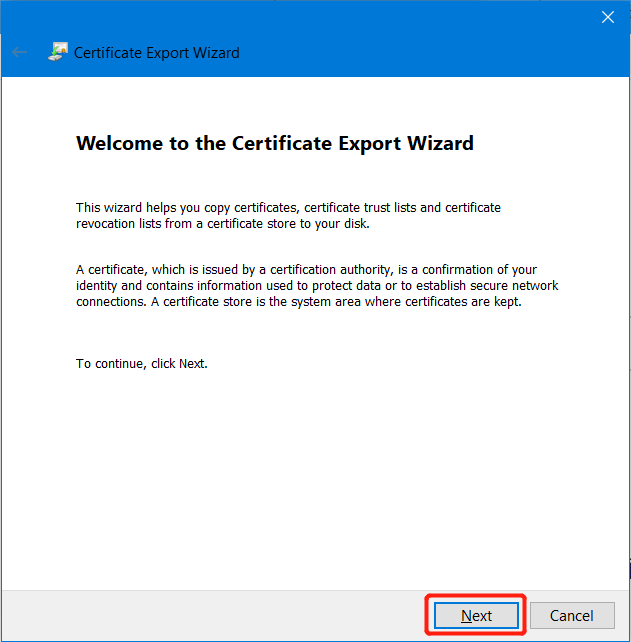
Task: Click the paragraph starting "This wizard helps you copy"
Action: pyautogui.click(x=288, y=215)
